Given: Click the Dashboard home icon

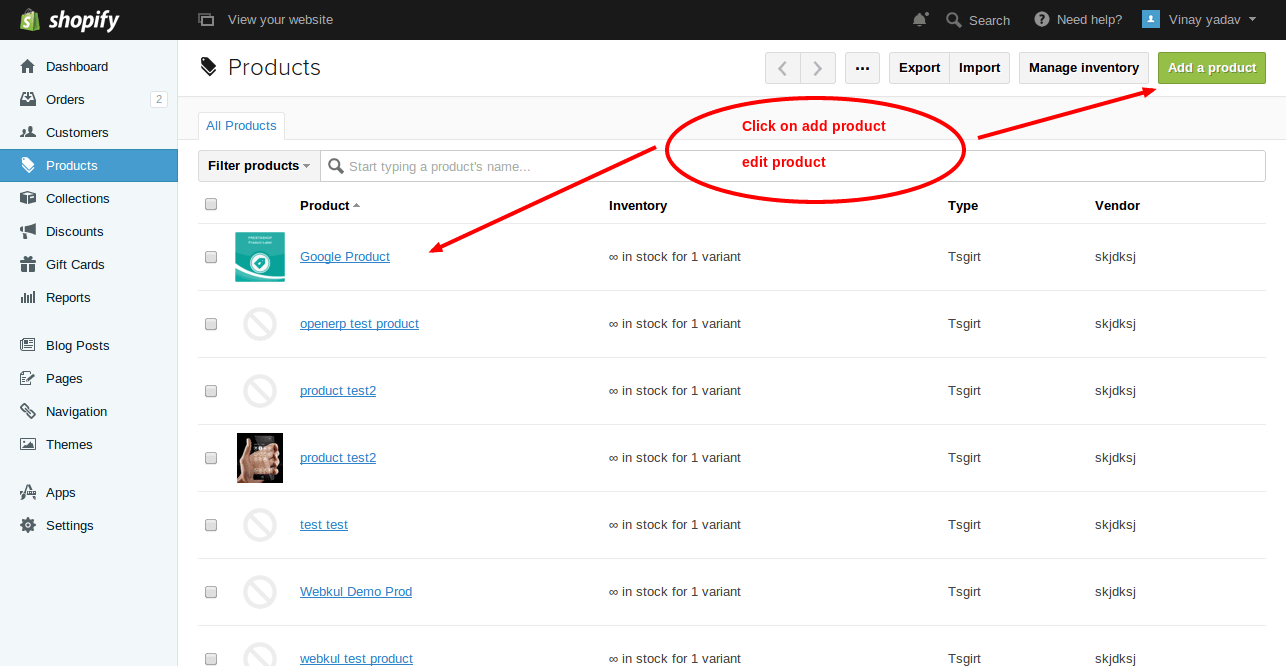Looking at the screenshot, I should pyautogui.click(x=28, y=66).
